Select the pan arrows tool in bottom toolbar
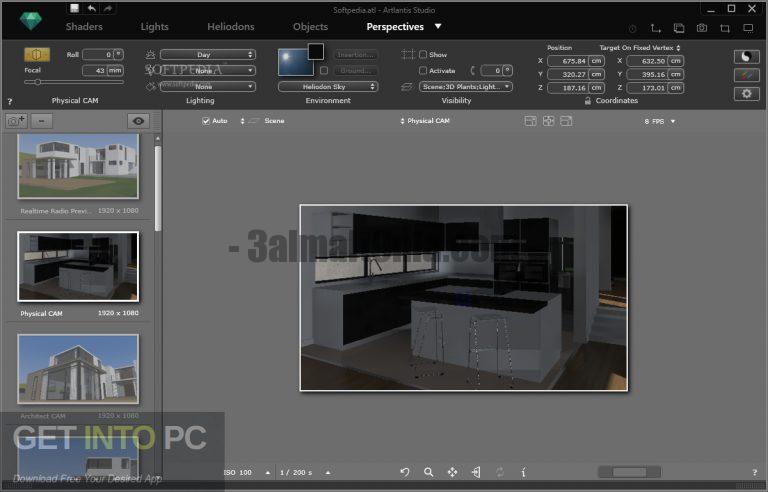This screenshot has width=768, height=492. pyautogui.click(x=452, y=472)
